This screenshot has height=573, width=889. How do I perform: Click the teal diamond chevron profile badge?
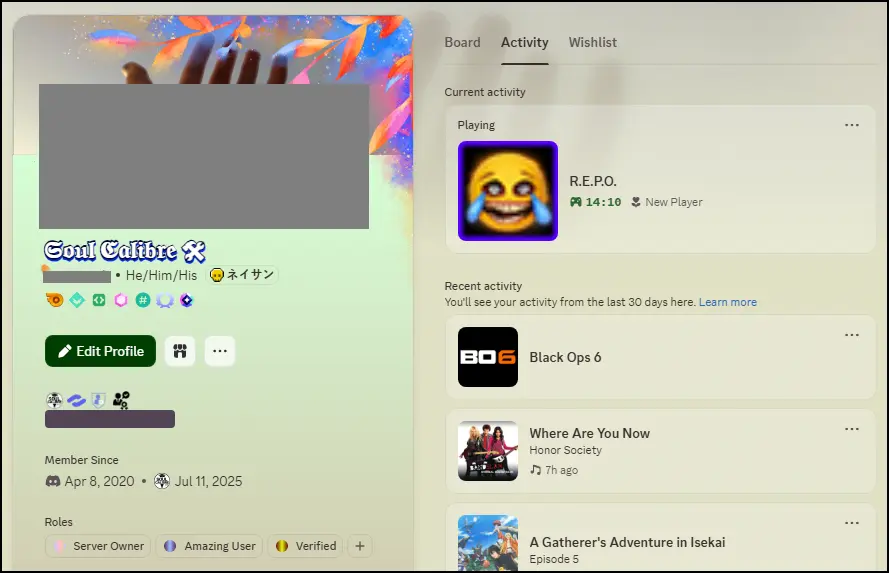coord(77,300)
